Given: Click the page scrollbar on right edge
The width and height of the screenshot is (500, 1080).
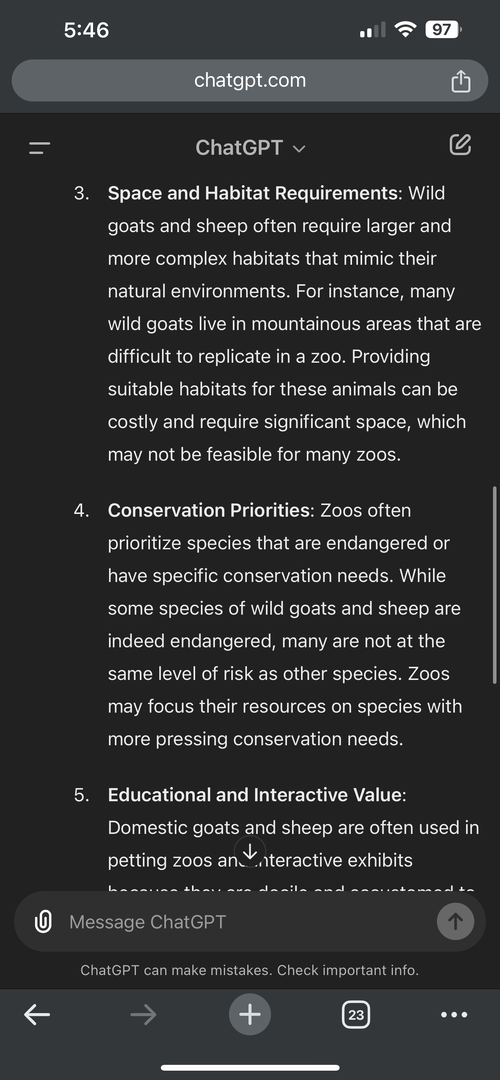Looking at the screenshot, I should [494, 584].
